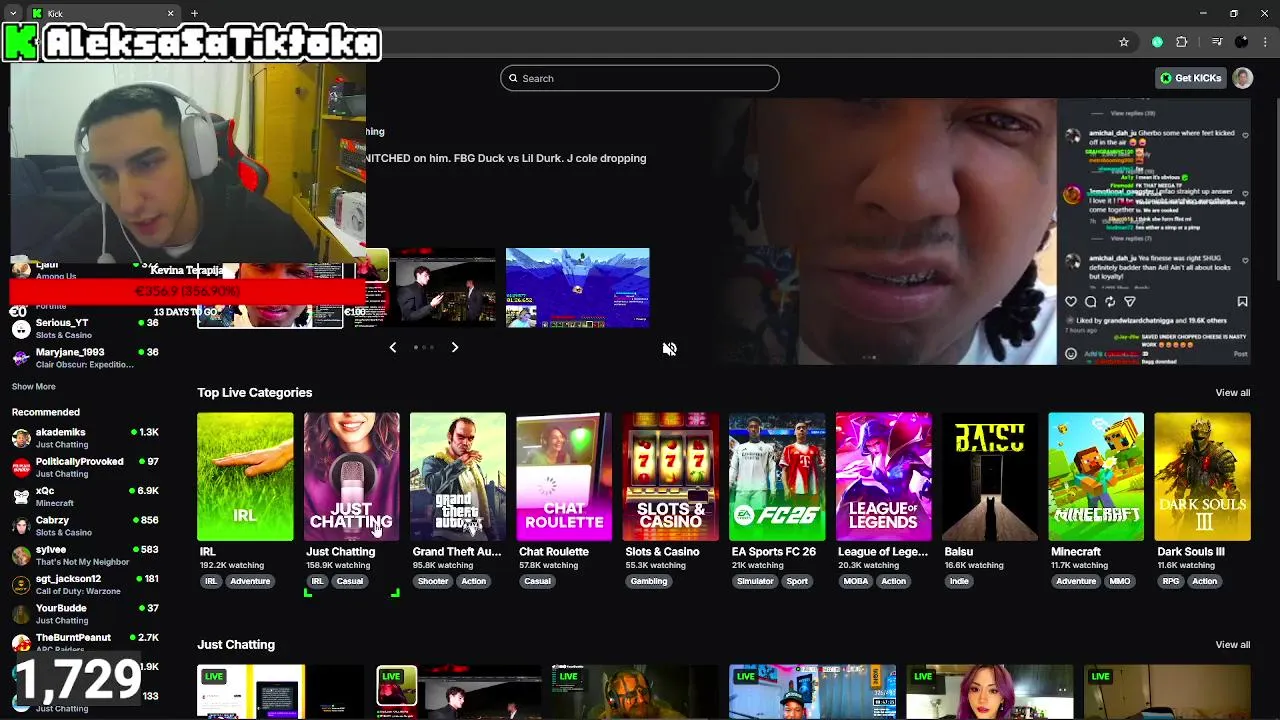Select the MMO tag
1280x720 pixels.
(1120, 581)
